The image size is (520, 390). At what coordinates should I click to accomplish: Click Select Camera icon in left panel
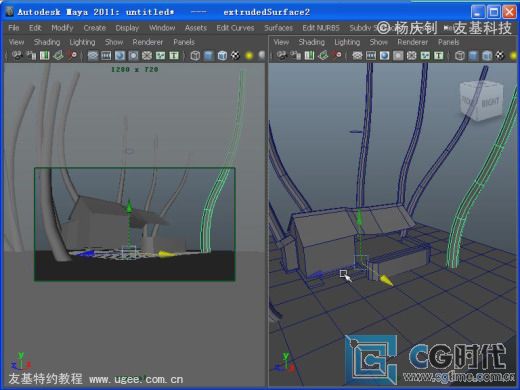click(17, 55)
